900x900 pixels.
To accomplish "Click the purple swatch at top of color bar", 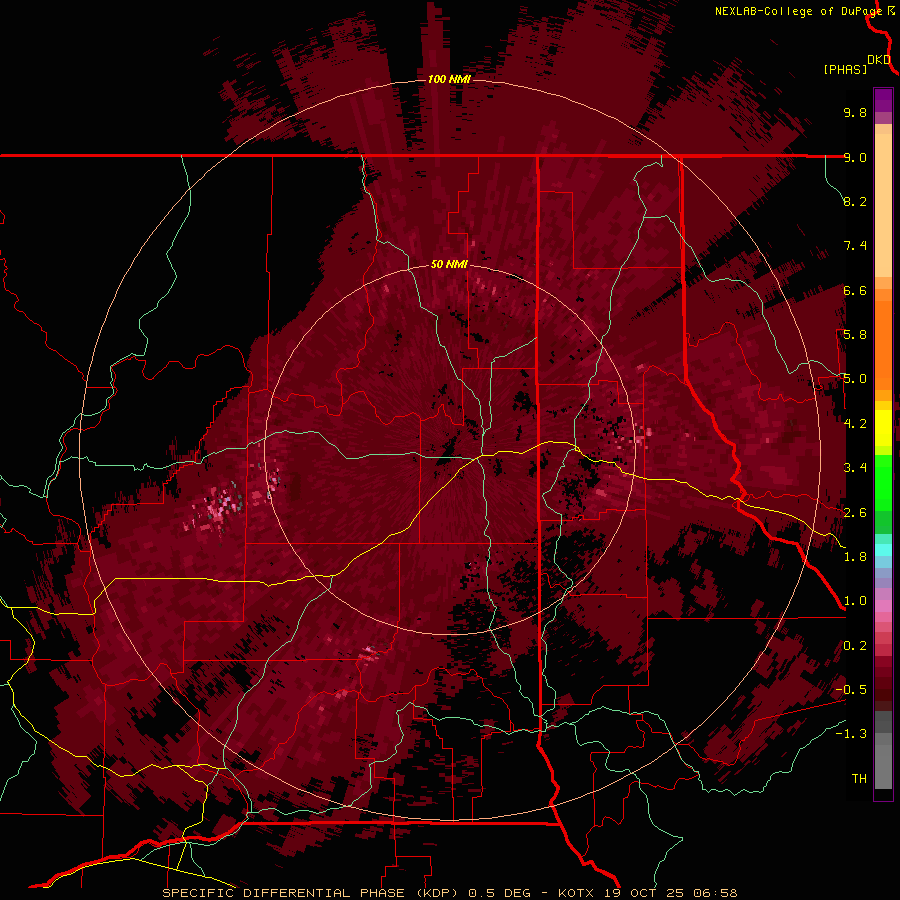I will (883, 100).
